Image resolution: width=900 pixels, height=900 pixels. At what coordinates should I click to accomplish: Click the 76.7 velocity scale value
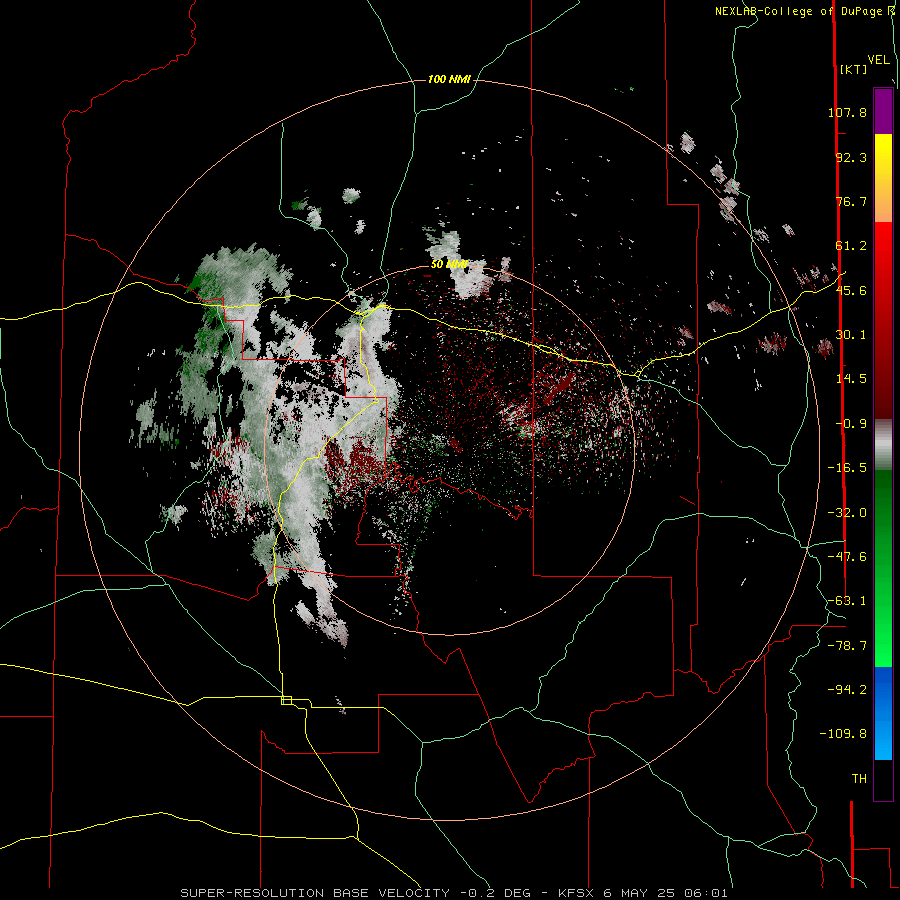click(x=851, y=201)
